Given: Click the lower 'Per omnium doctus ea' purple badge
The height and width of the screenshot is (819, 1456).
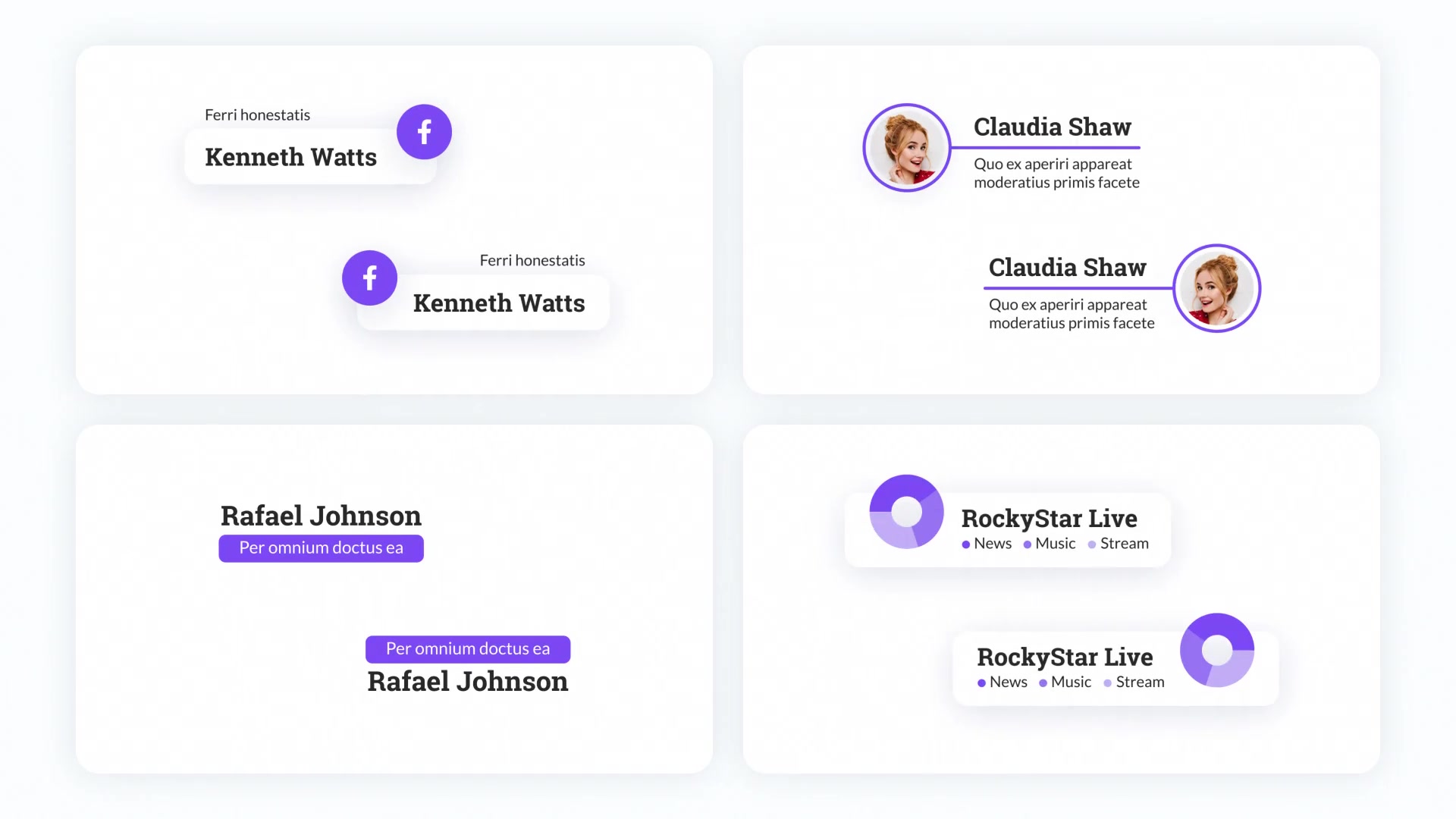Looking at the screenshot, I should (468, 649).
